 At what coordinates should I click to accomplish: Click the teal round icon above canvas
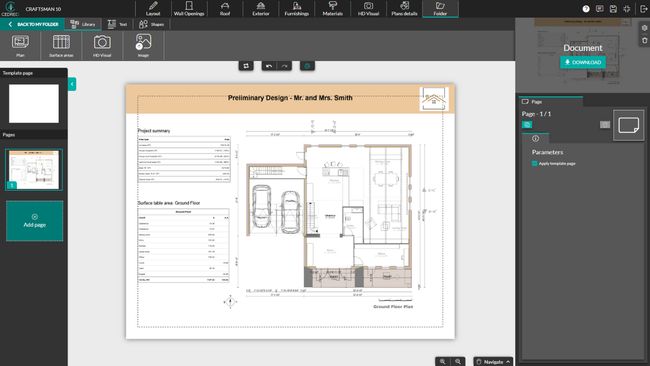(307, 66)
